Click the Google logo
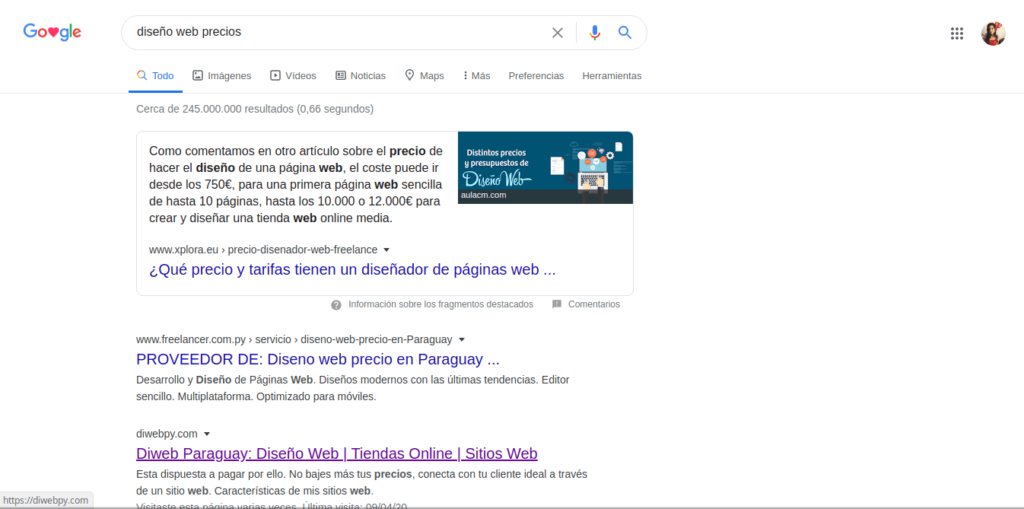The image size is (1024, 509). (x=52, y=32)
